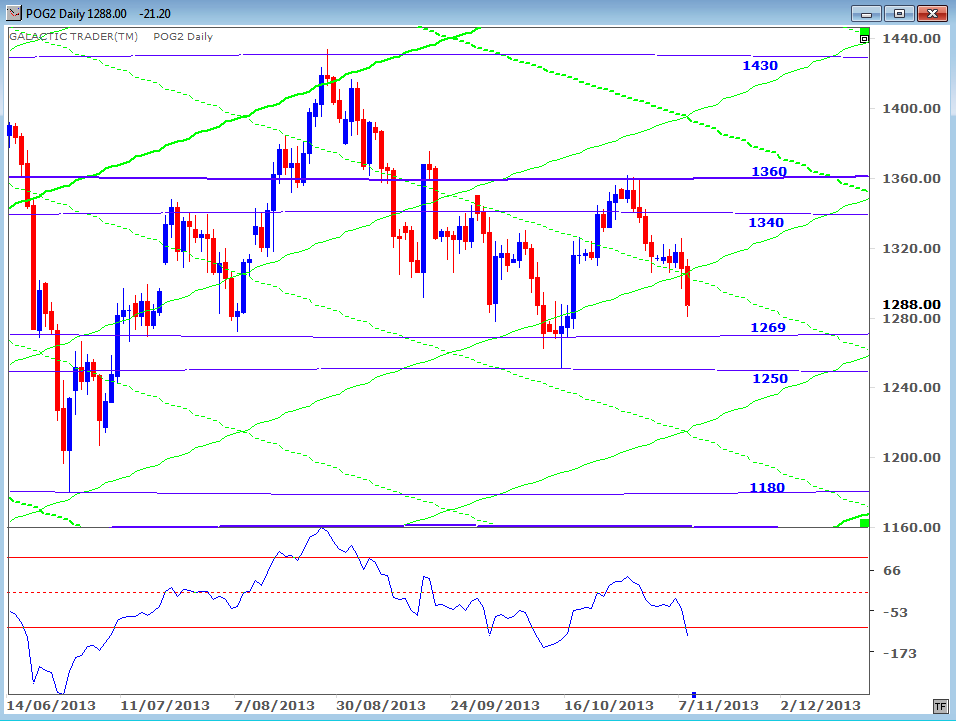Select the 1360 price level label

coord(768,172)
